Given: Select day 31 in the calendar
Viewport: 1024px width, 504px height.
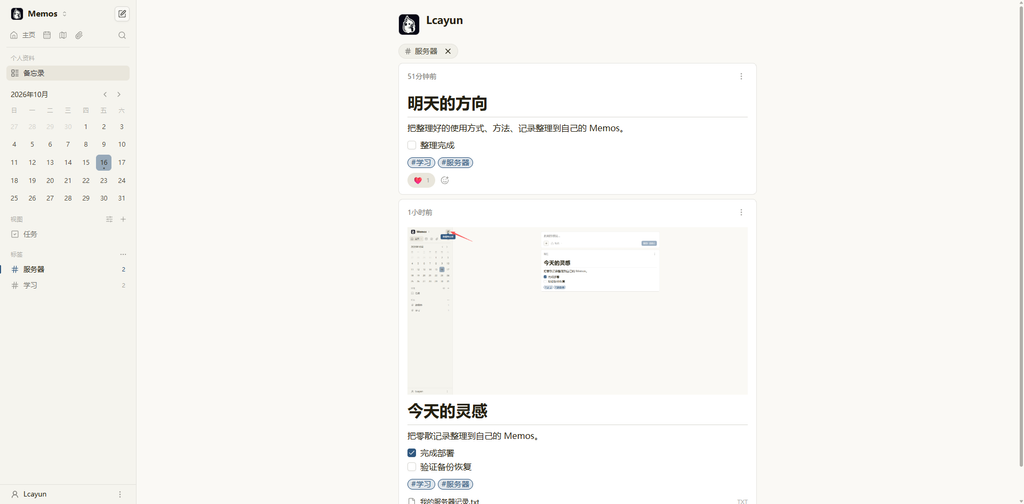Looking at the screenshot, I should point(121,198).
